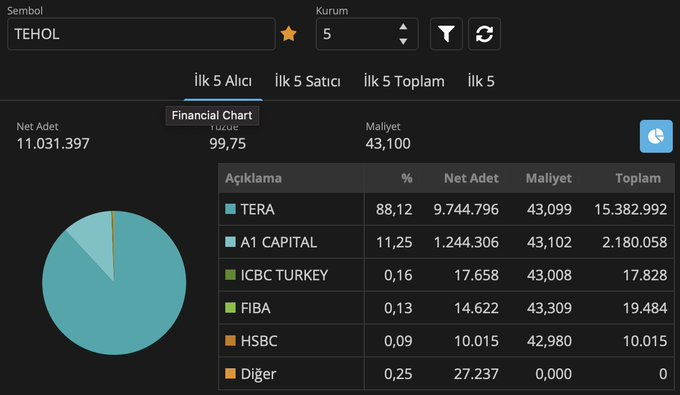Increase Kurum value with the up arrow
Screen dimensions: 680x395
[x=403, y=27]
